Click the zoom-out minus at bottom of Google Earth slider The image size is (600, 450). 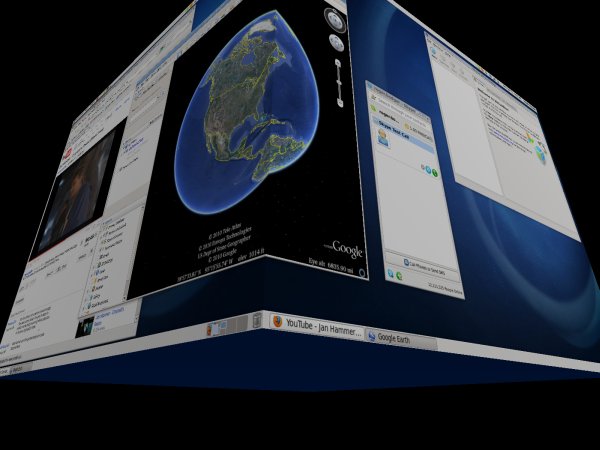(340, 103)
